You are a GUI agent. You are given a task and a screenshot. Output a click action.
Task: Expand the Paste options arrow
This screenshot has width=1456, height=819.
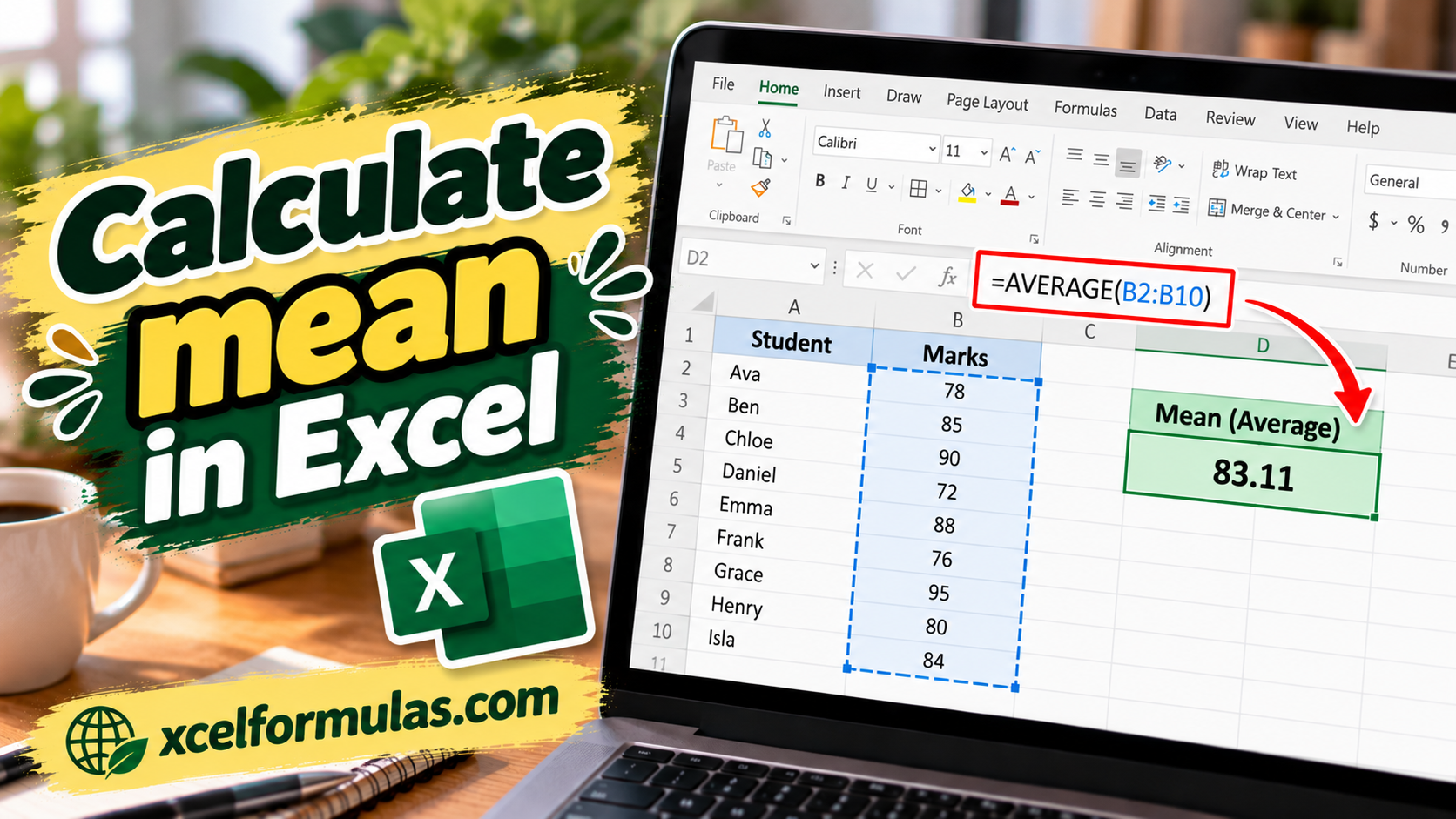click(x=719, y=185)
